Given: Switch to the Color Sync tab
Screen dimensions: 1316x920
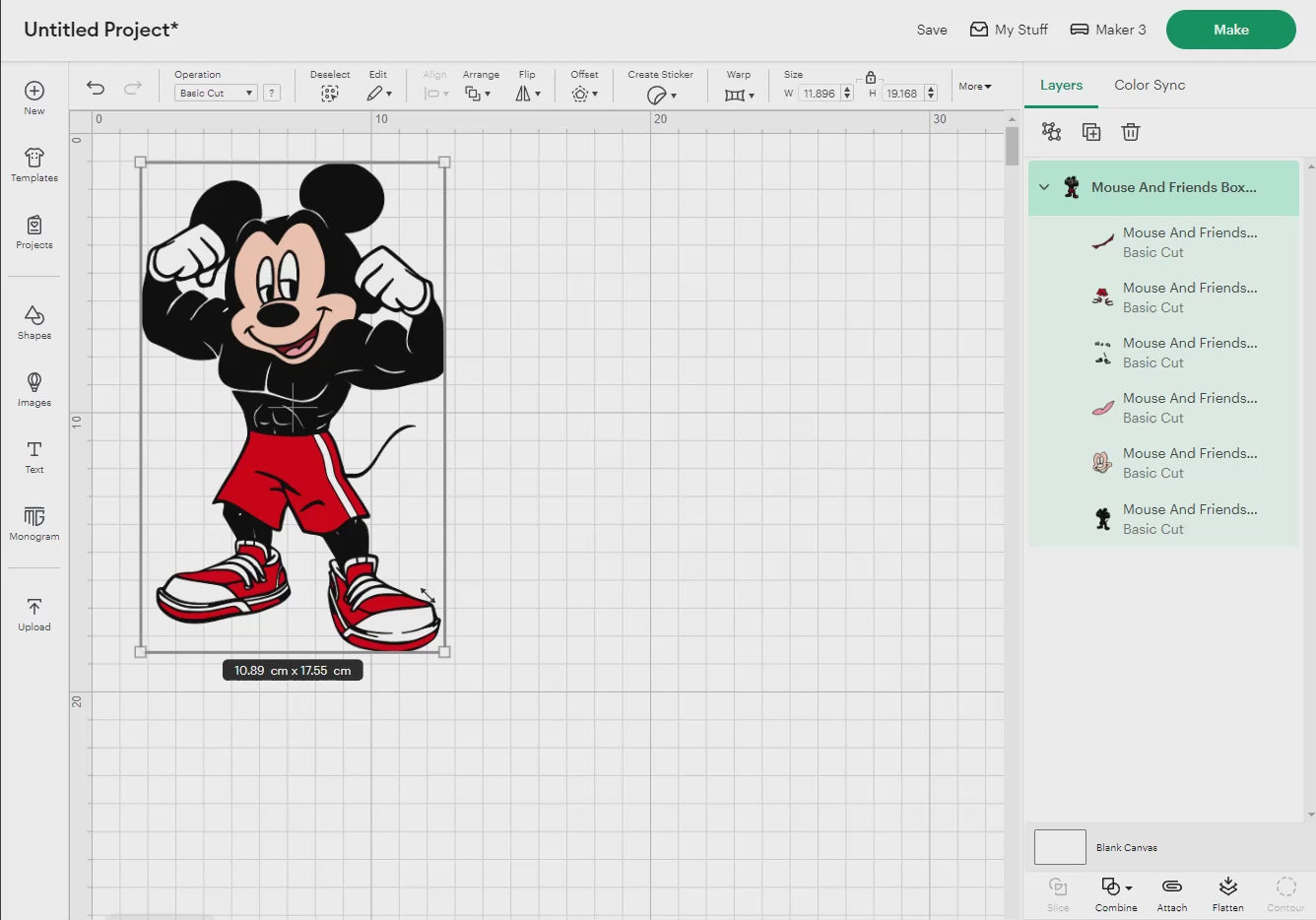Looking at the screenshot, I should [1150, 86].
